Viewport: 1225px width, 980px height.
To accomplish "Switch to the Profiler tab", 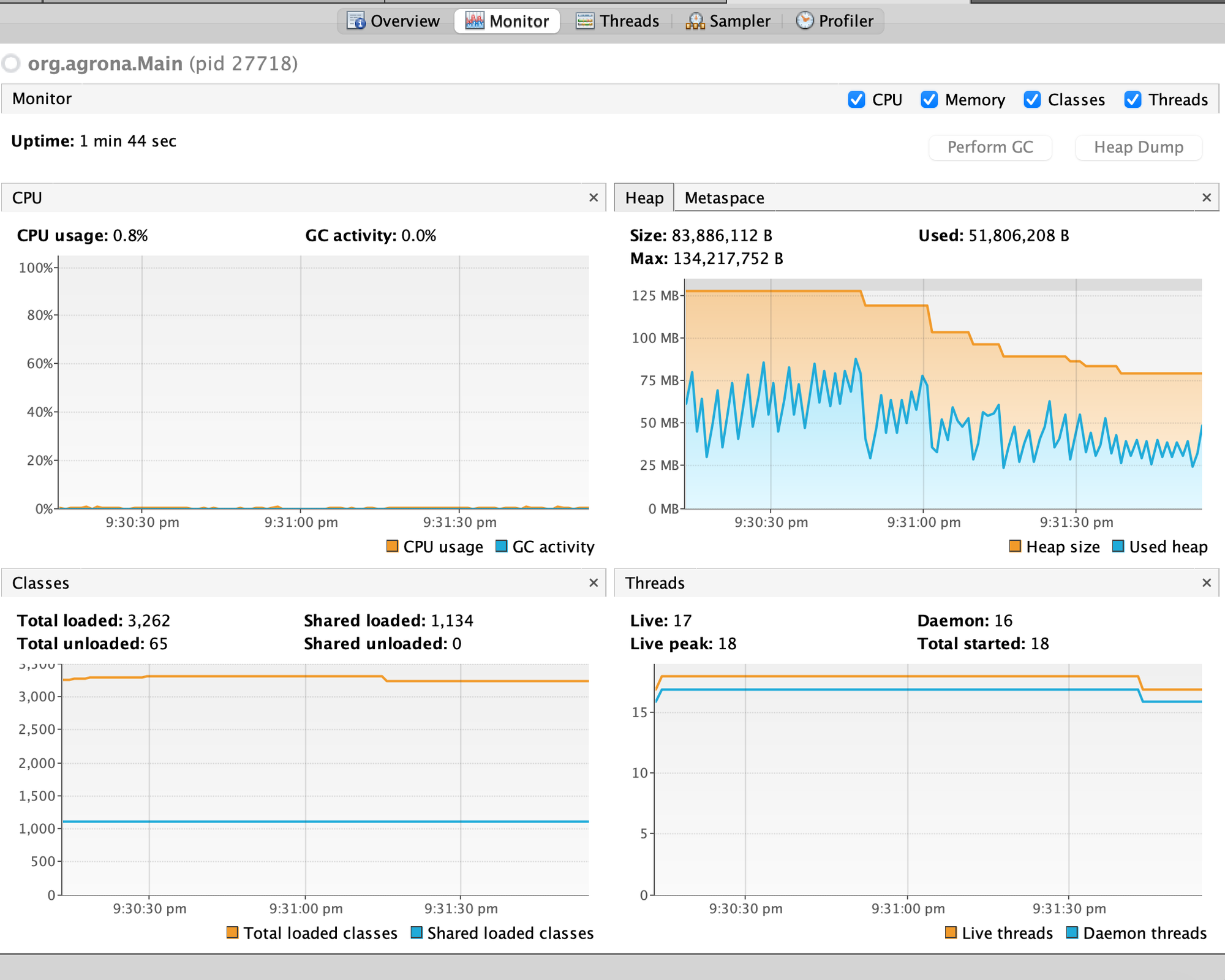I will [834, 21].
